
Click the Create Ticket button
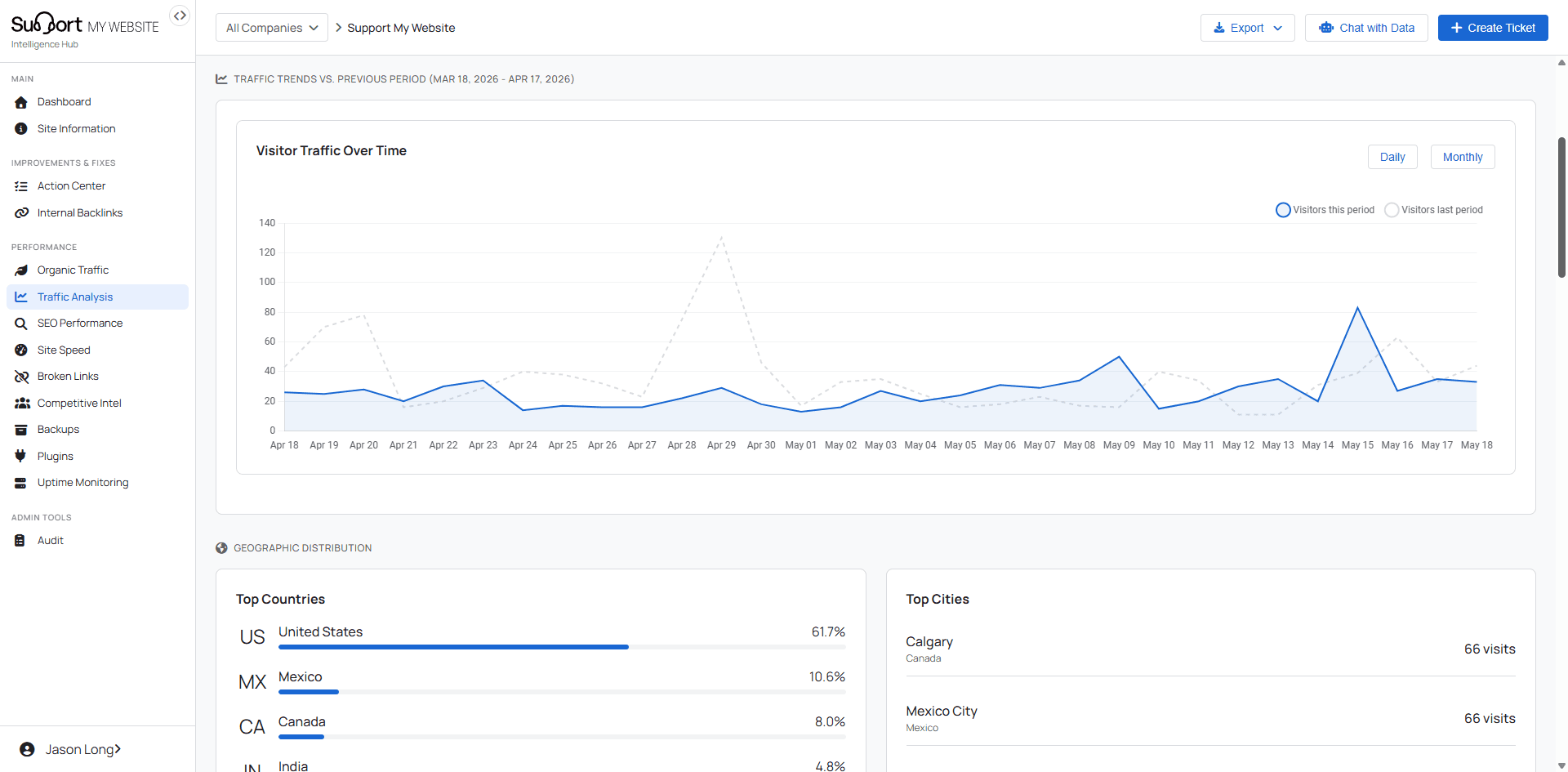coord(1493,28)
